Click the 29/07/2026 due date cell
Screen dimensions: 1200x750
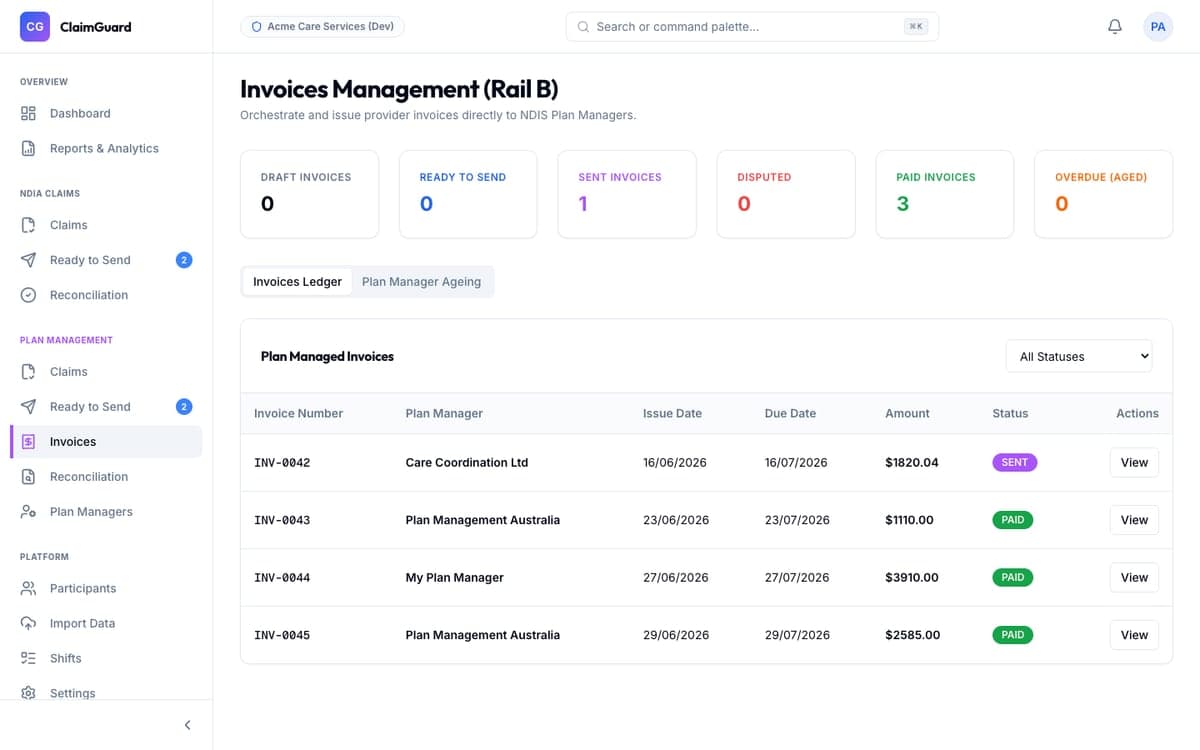click(x=797, y=635)
